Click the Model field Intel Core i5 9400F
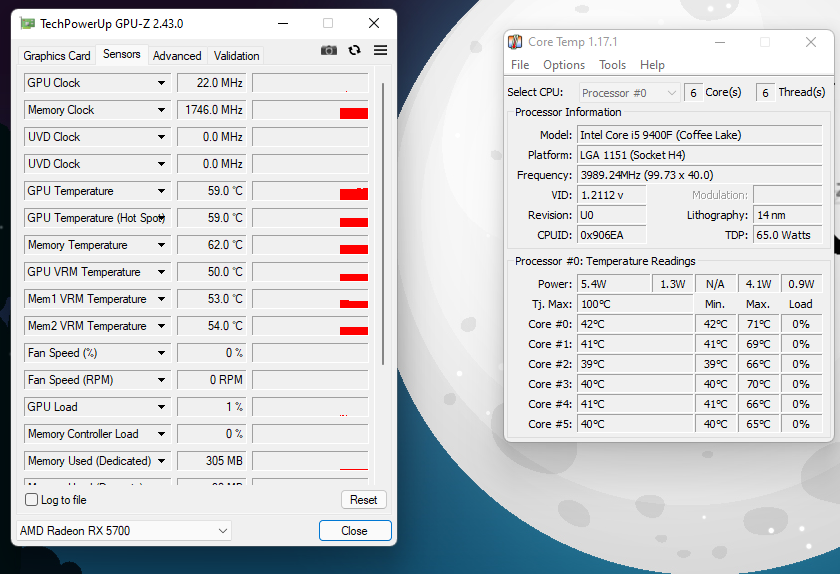 (x=700, y=135)
